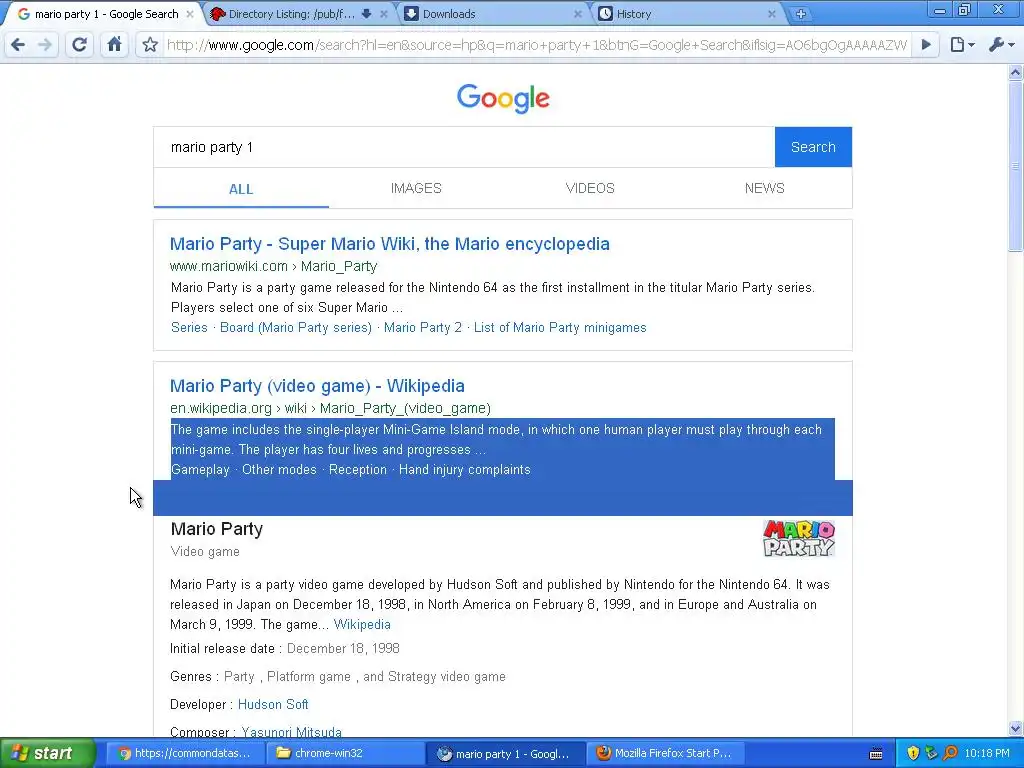Click the address bar URL field
The width and height of the screenshot is (1024, 768).
(x=537, y=45)
